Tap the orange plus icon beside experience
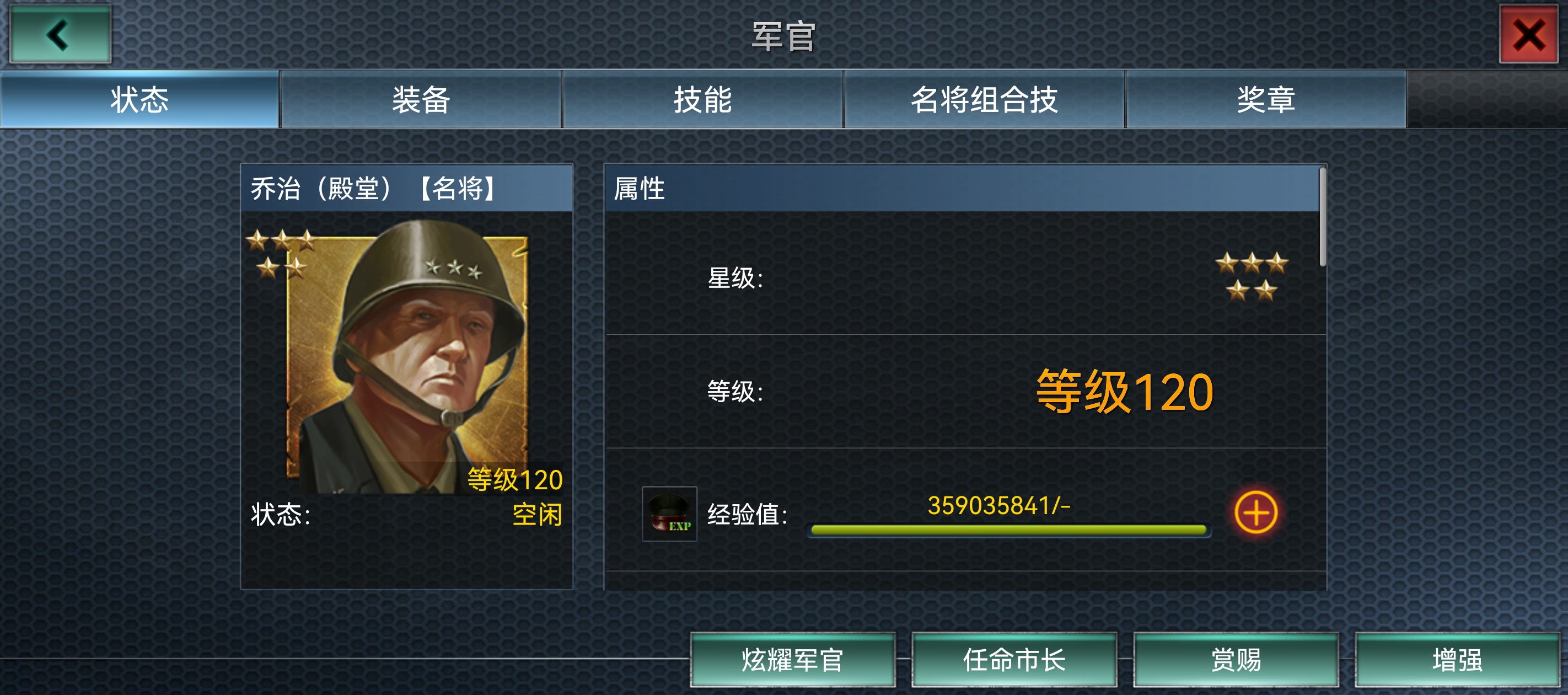The height and width of the screenshot is (695, 1568). coord(1255,512)
